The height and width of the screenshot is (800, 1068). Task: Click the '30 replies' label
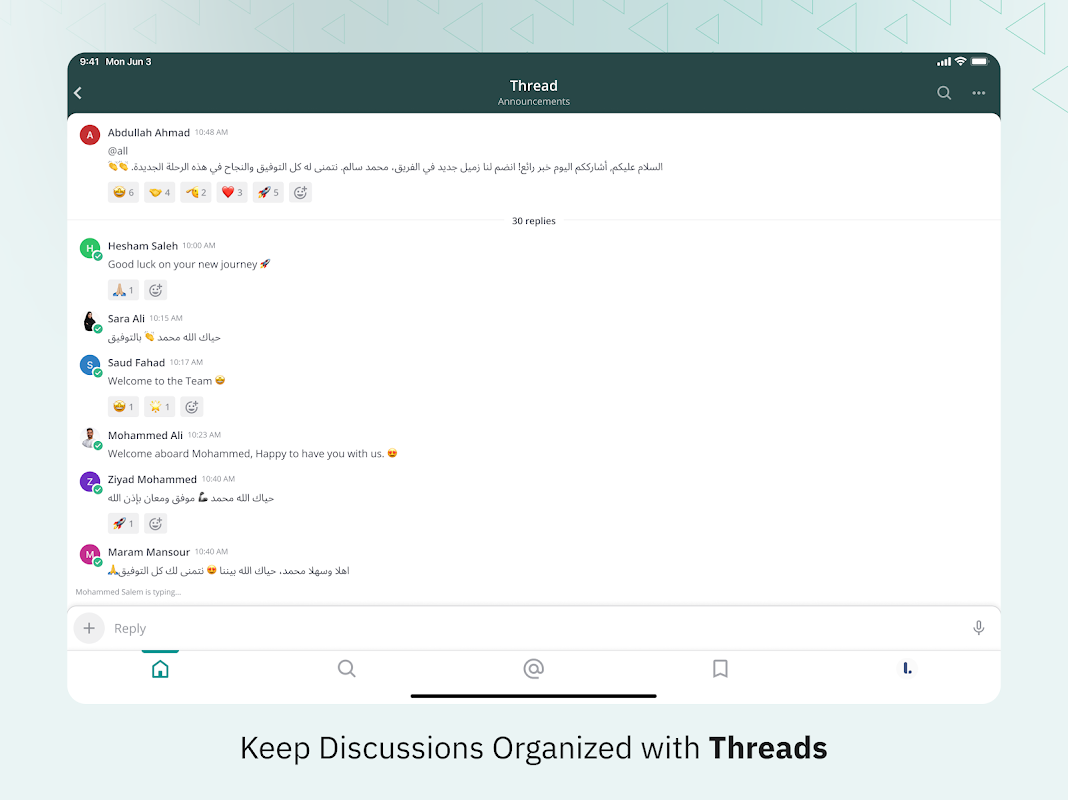533,221
